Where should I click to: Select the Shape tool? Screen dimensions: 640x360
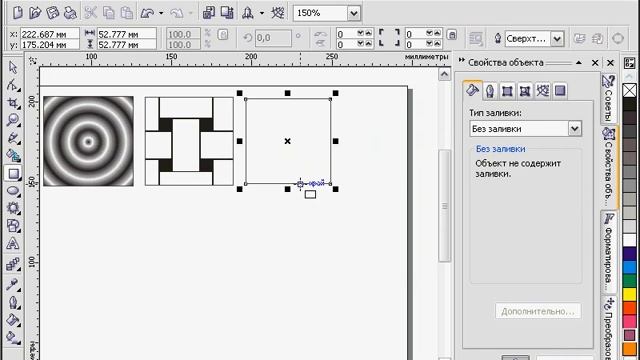tap(13, 85)
